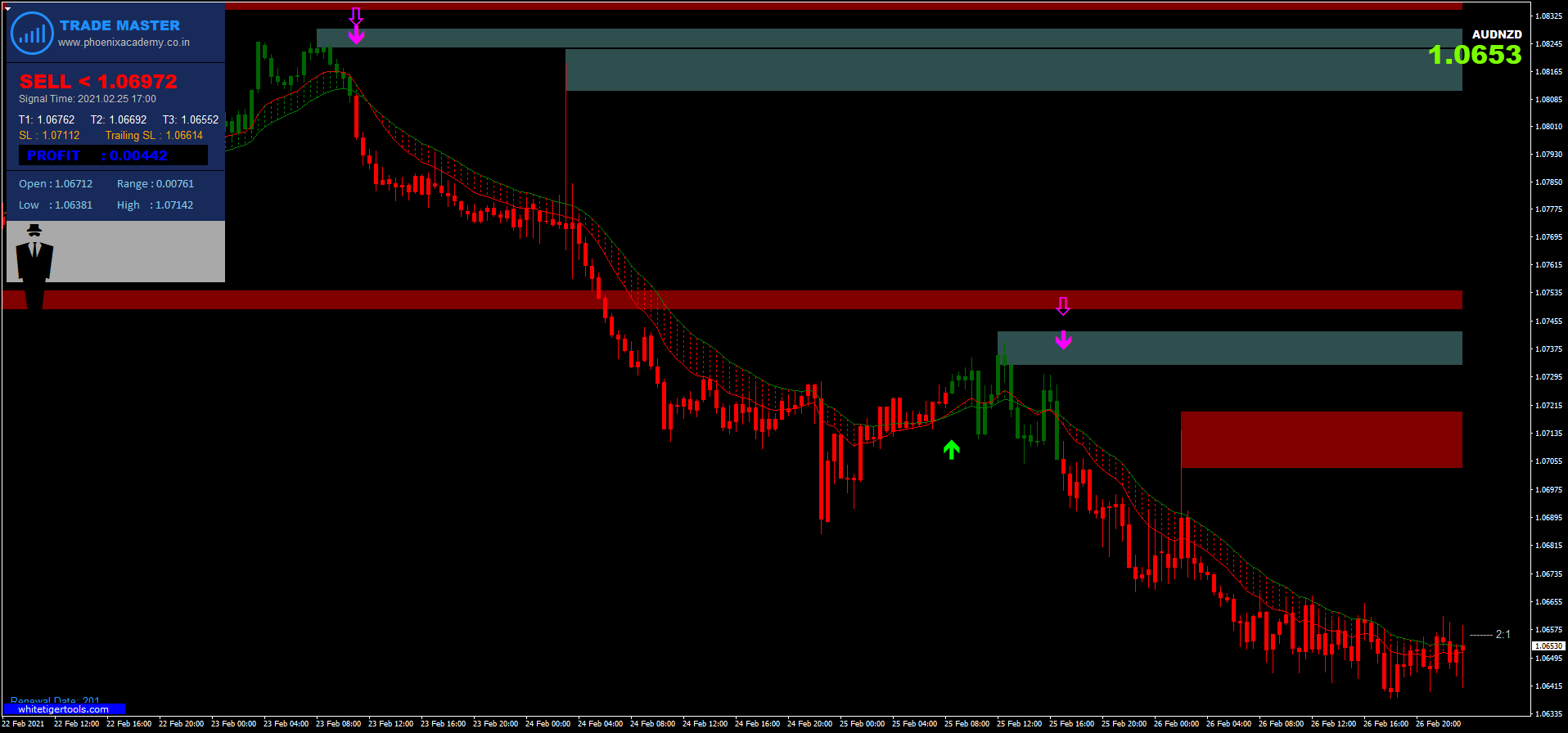Viewport: 1568px width, 733px height.
Task: Click the T1: 1.06762 target value
Action: click(47, 119)
